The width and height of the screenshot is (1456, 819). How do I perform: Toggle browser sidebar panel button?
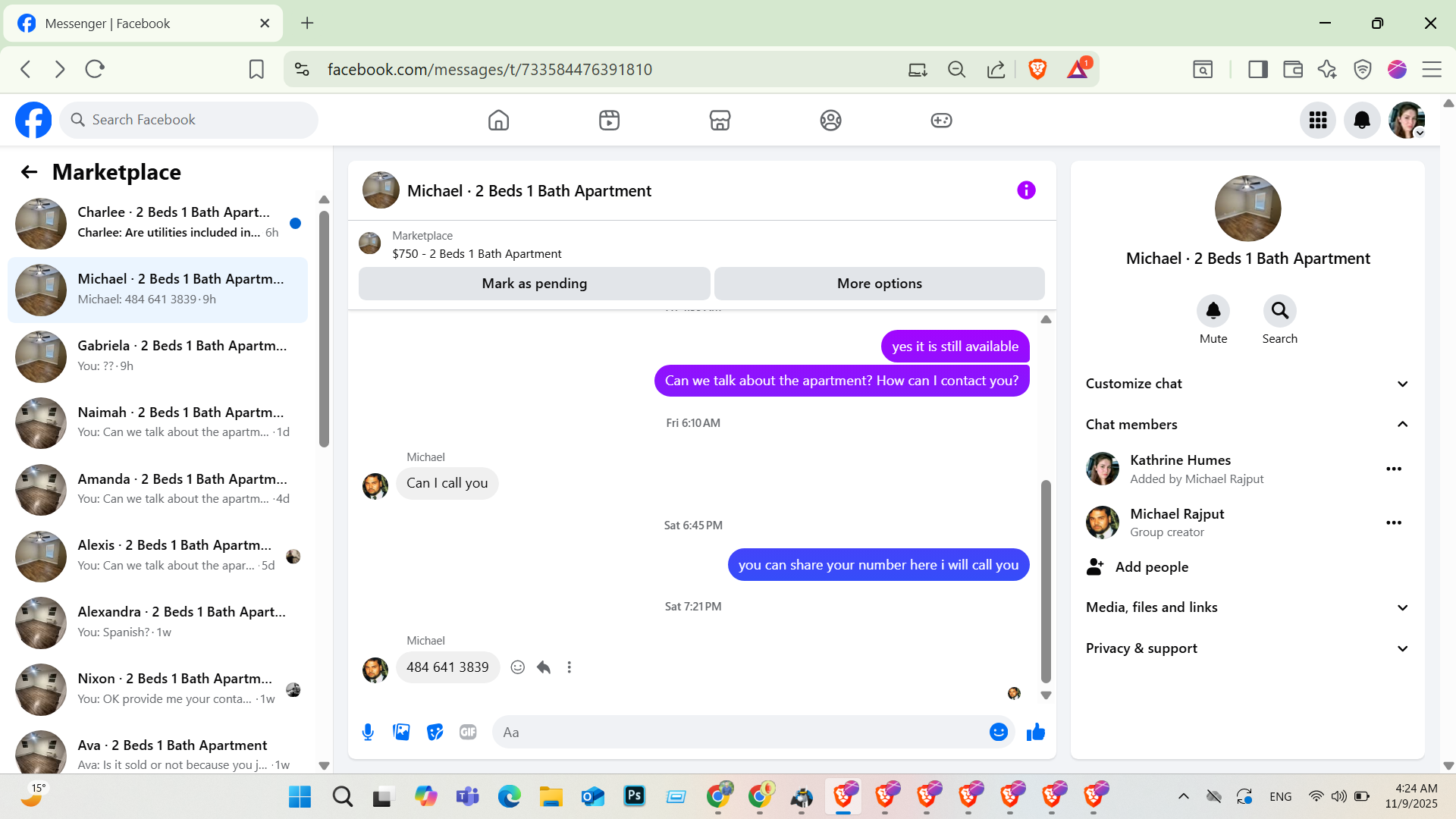tap(1257, 69)
